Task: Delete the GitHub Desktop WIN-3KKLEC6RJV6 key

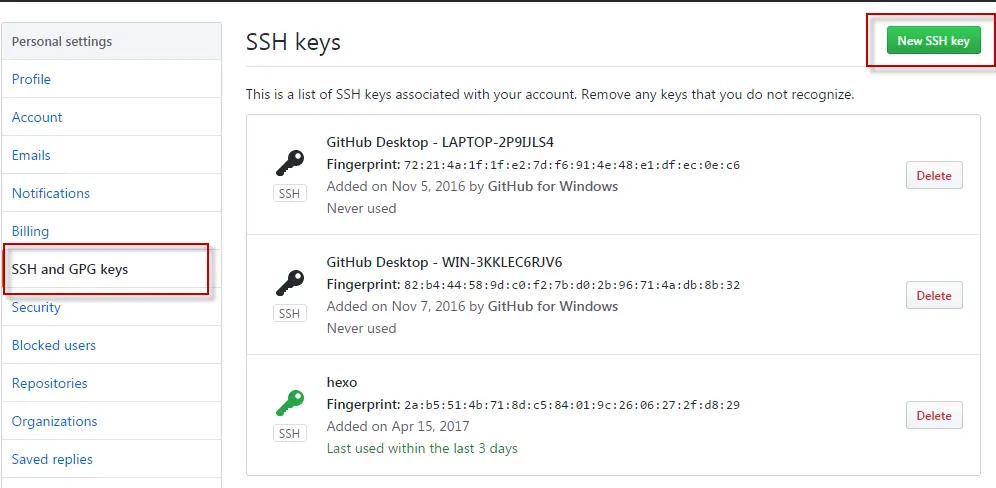Action: (x=933, y=296)
